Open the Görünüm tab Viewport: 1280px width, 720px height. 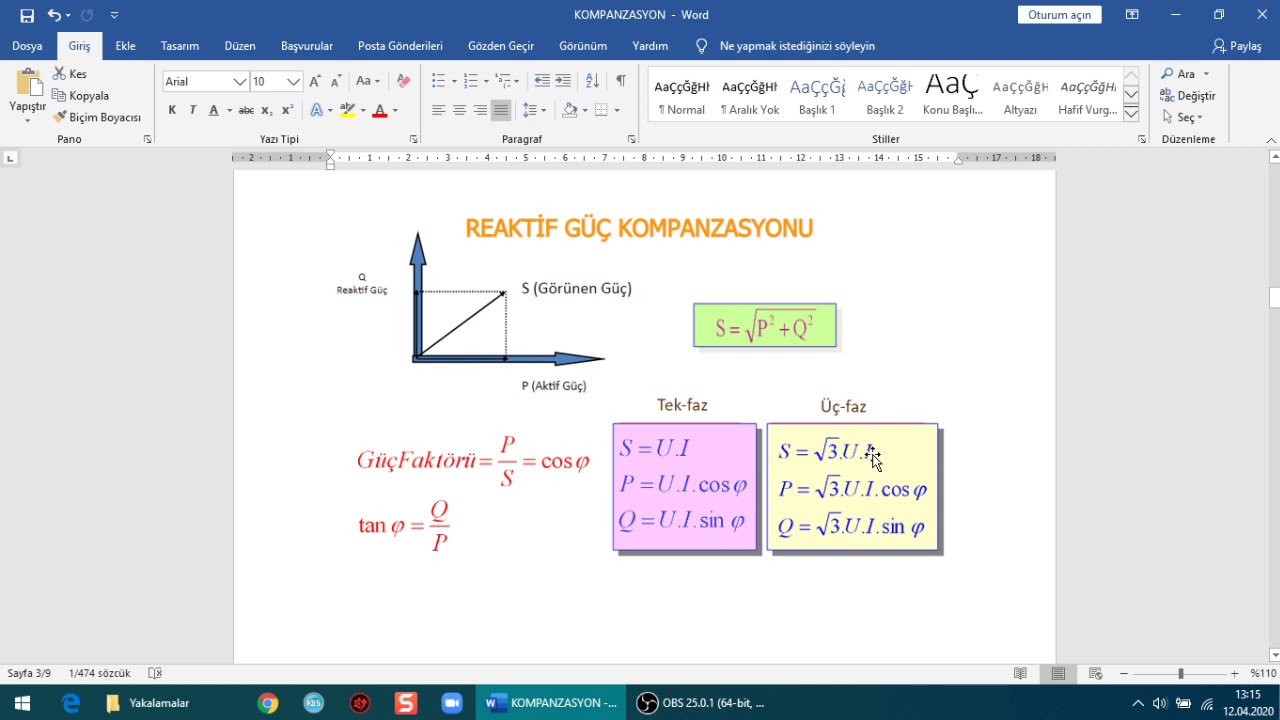pos(583,46)
